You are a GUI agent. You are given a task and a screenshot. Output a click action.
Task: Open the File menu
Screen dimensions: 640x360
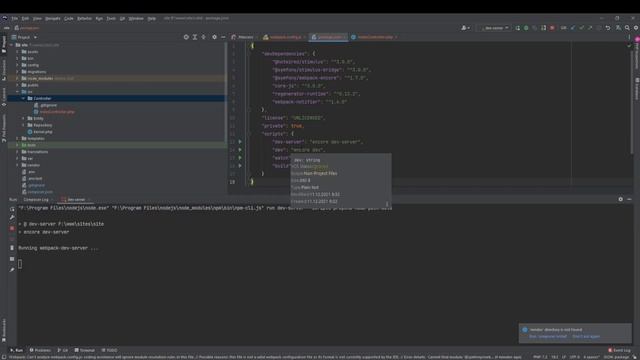pos(14,18)
